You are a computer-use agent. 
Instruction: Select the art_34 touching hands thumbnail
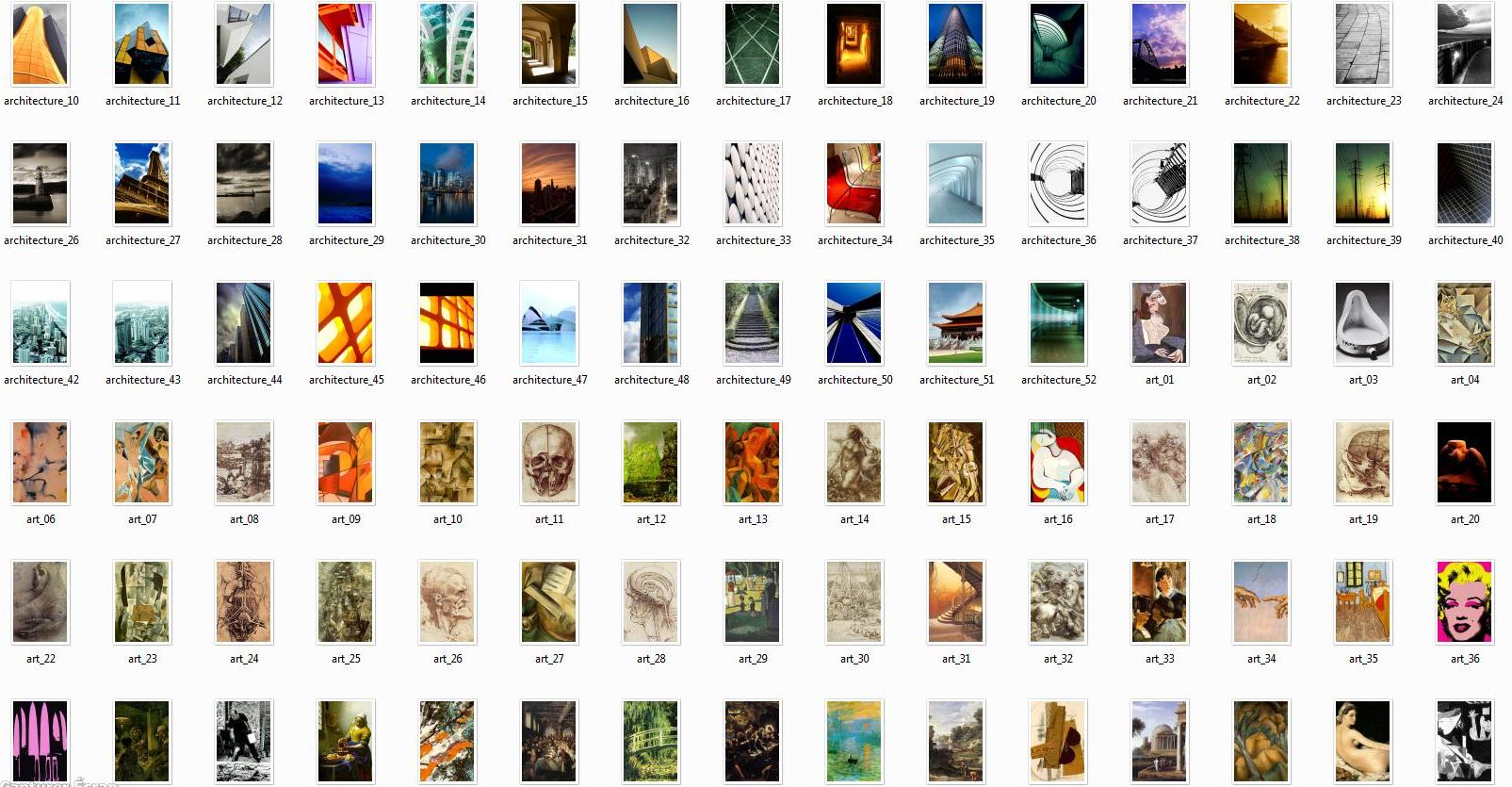pyautogui.click(x=1261, y=602)
